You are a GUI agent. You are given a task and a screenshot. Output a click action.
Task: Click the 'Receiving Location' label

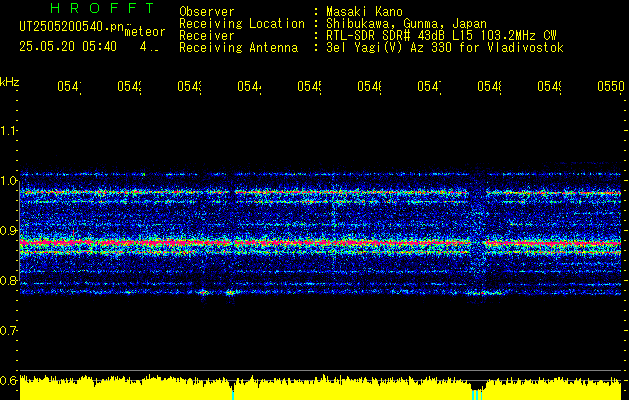(242, 24)
